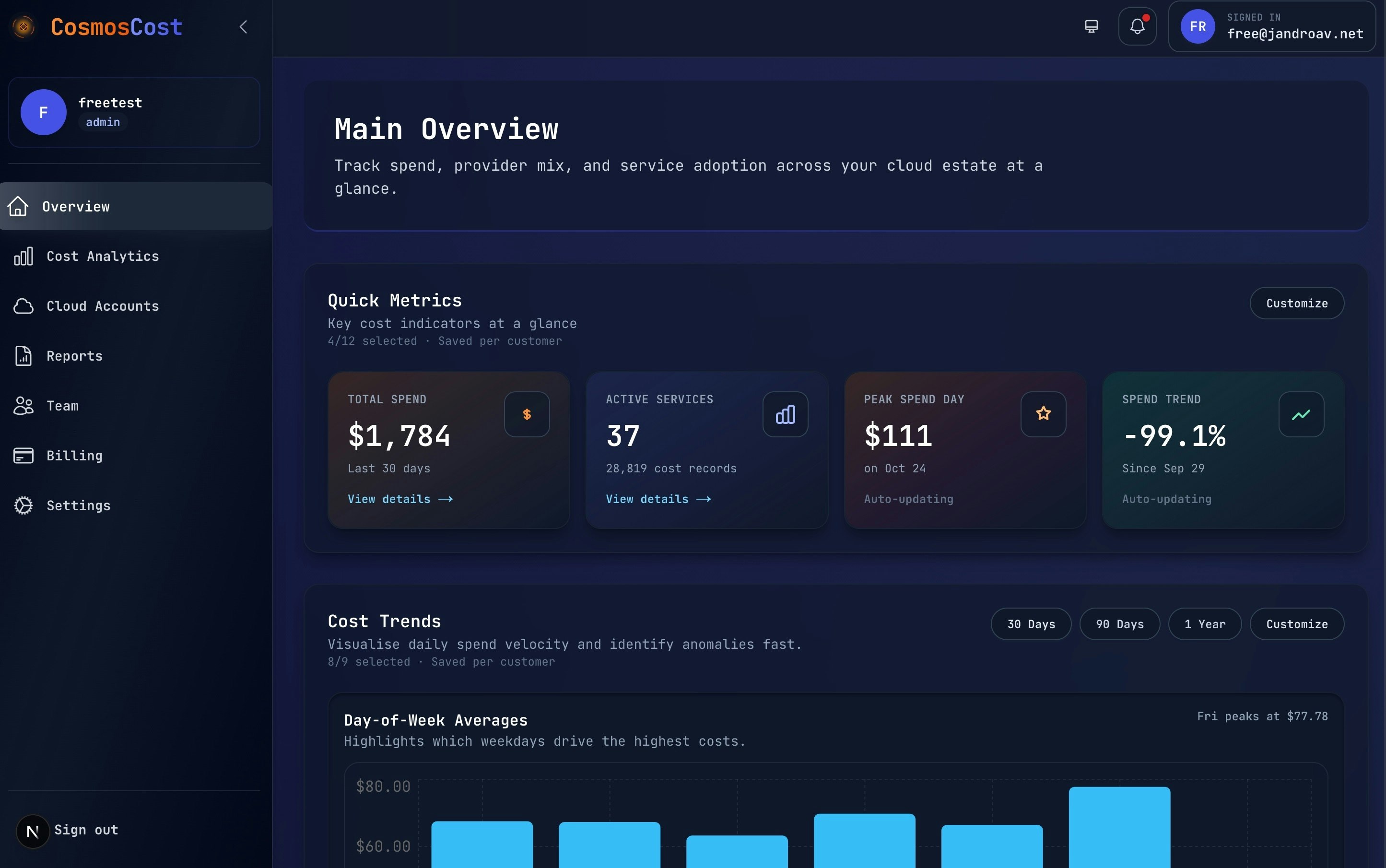Collapse the sidebar using the chevron
The width and height of the screenshot is (1386, 868).
tap(243, 26)
